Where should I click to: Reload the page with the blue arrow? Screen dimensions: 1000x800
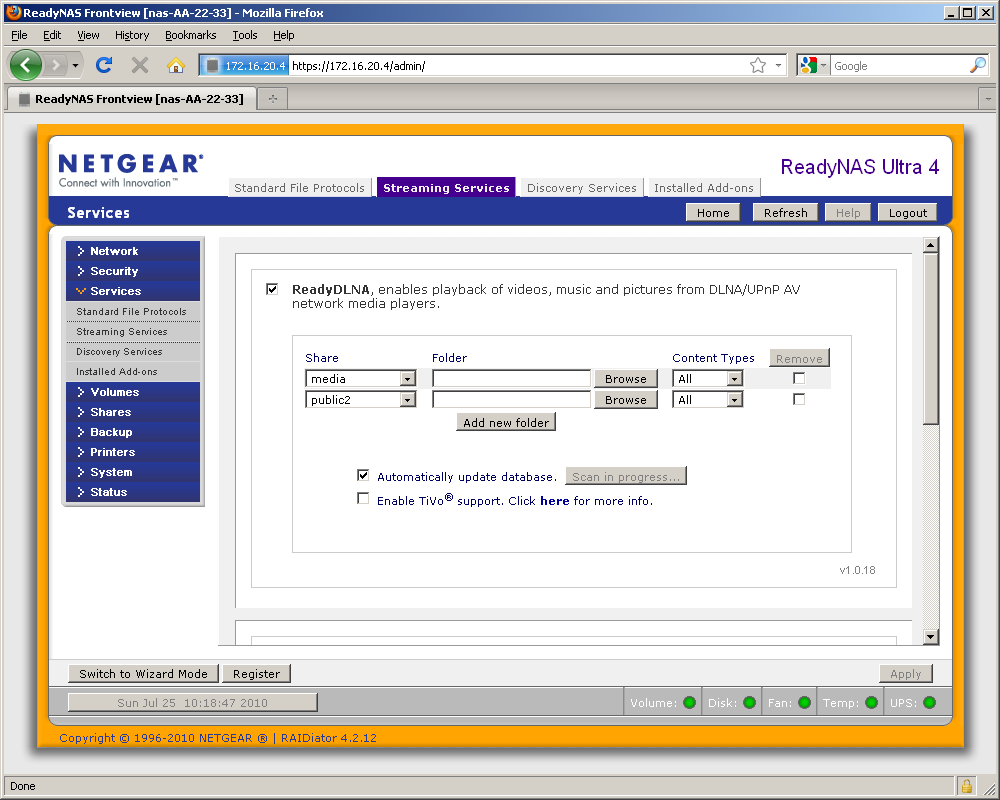coord(104,65)
